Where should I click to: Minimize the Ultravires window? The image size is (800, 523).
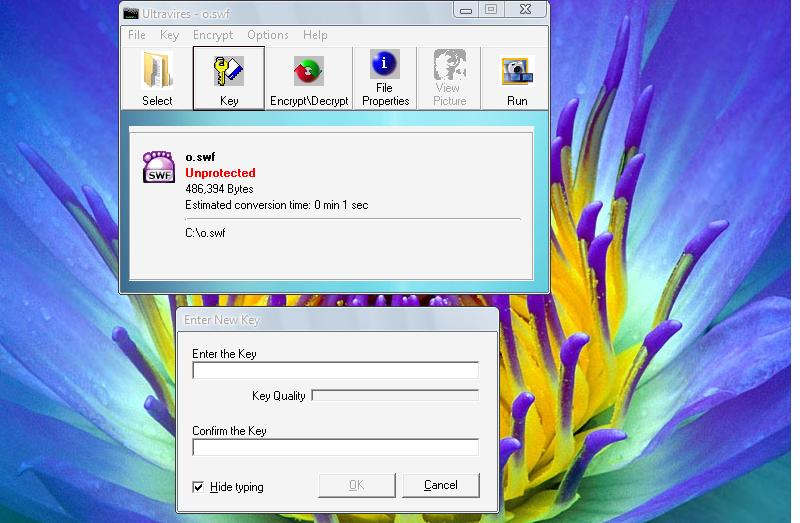pos(466,10)
